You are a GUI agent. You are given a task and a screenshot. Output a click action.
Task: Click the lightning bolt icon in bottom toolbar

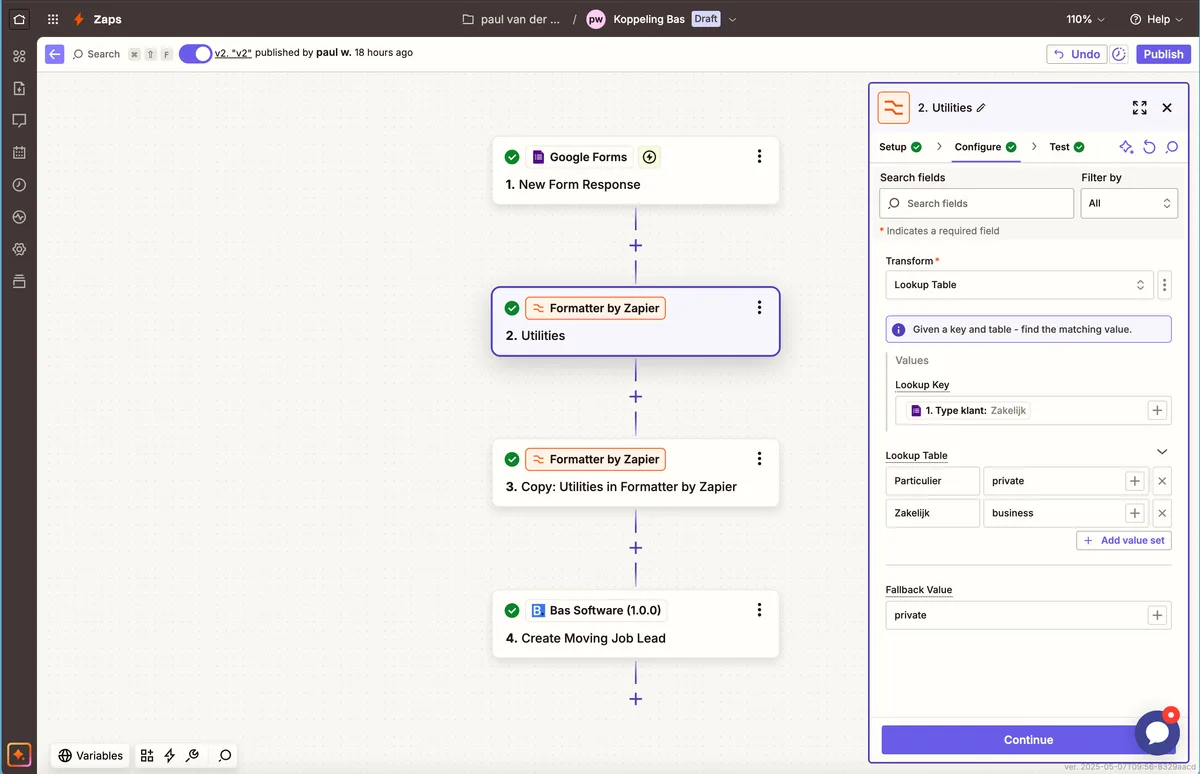tap(170, 756)
